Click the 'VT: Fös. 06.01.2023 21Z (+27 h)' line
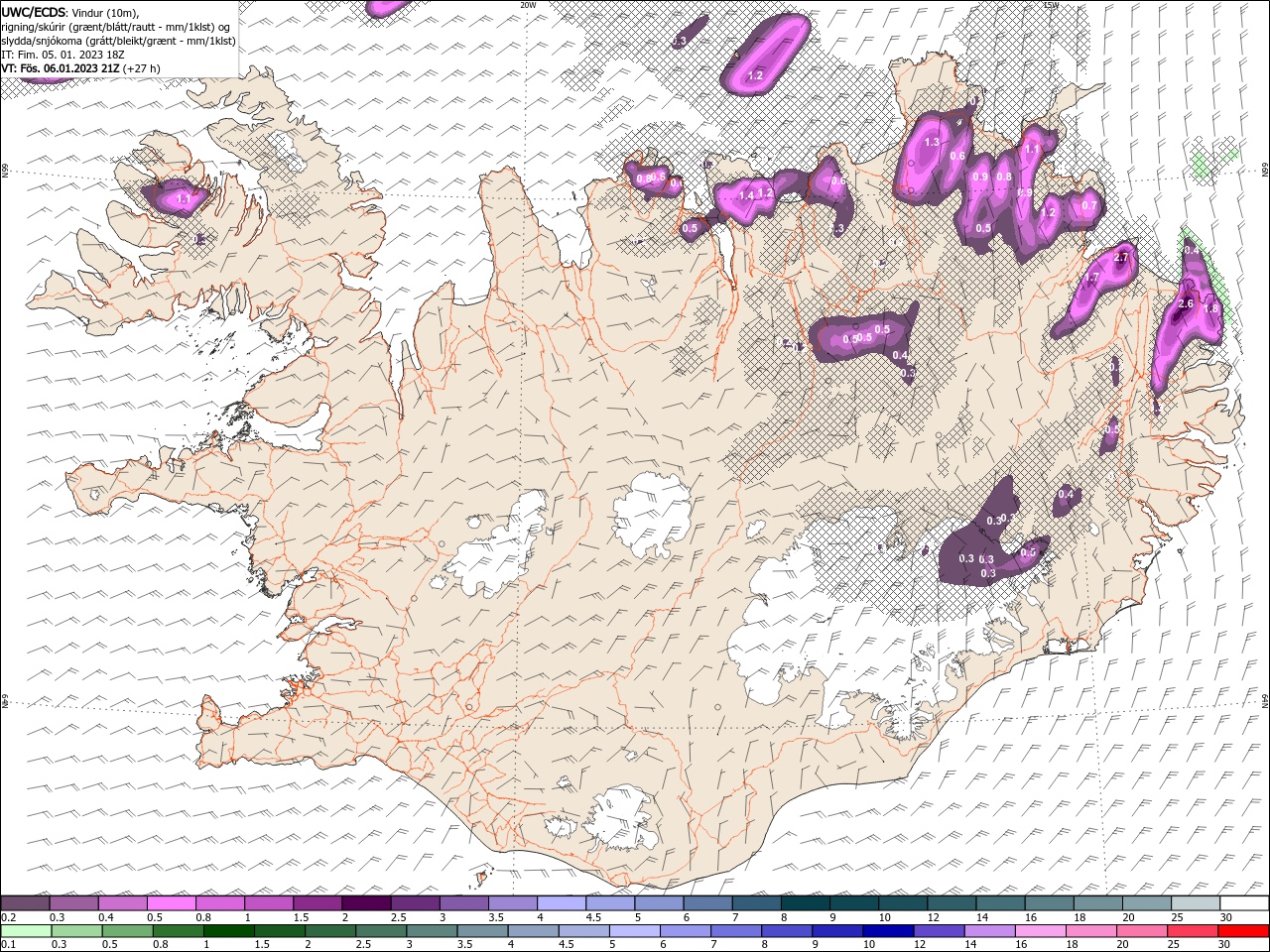The width and height of the screenshot is (1270, 952). pyautogui.click(x=80, y=68)
